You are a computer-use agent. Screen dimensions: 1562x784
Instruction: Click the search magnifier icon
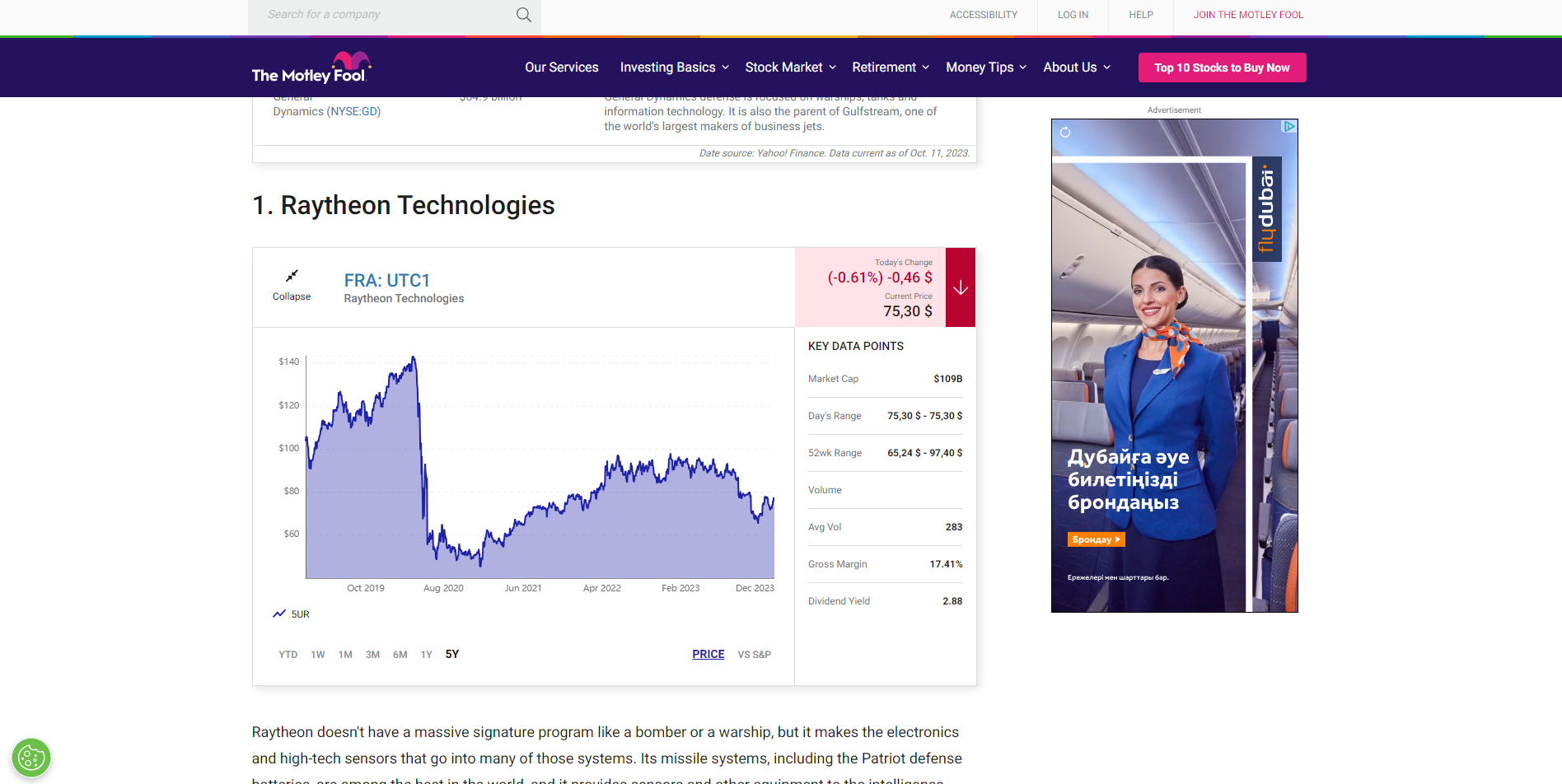523,15
